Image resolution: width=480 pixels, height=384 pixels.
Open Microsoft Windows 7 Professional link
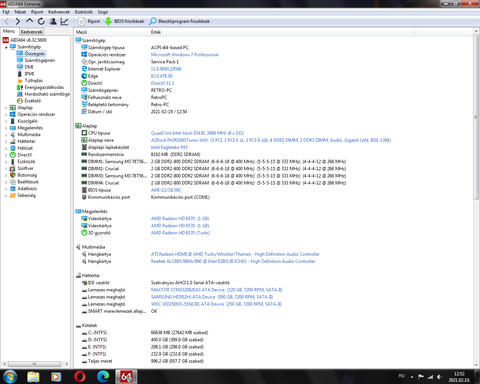pos(184,55)
